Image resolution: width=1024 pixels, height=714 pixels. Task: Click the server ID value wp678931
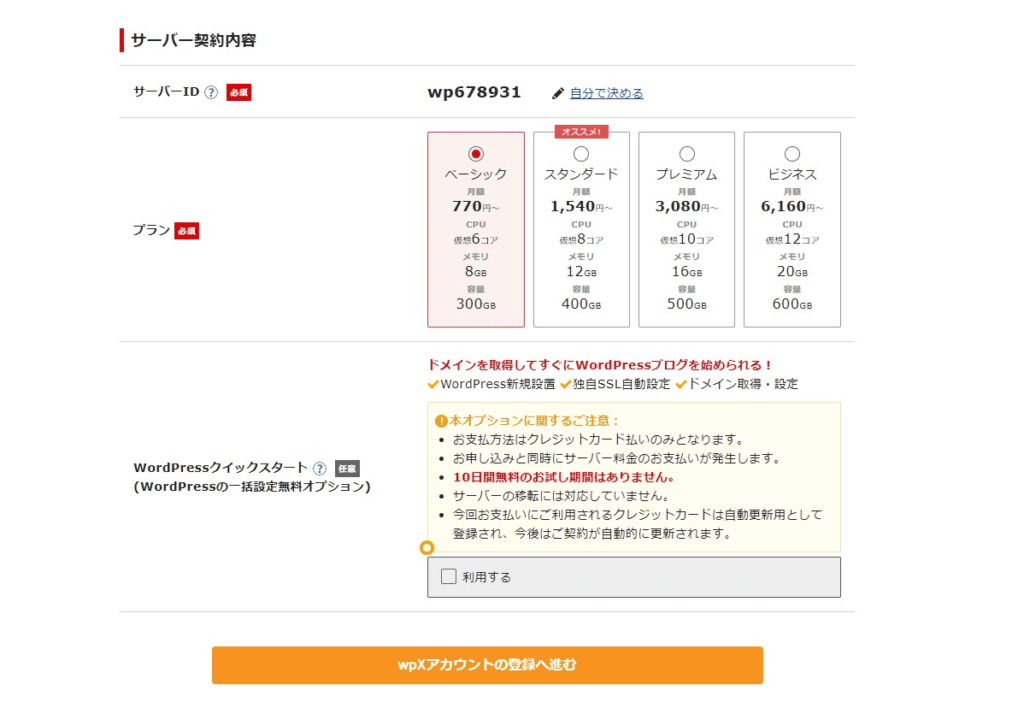click(474, 93)
